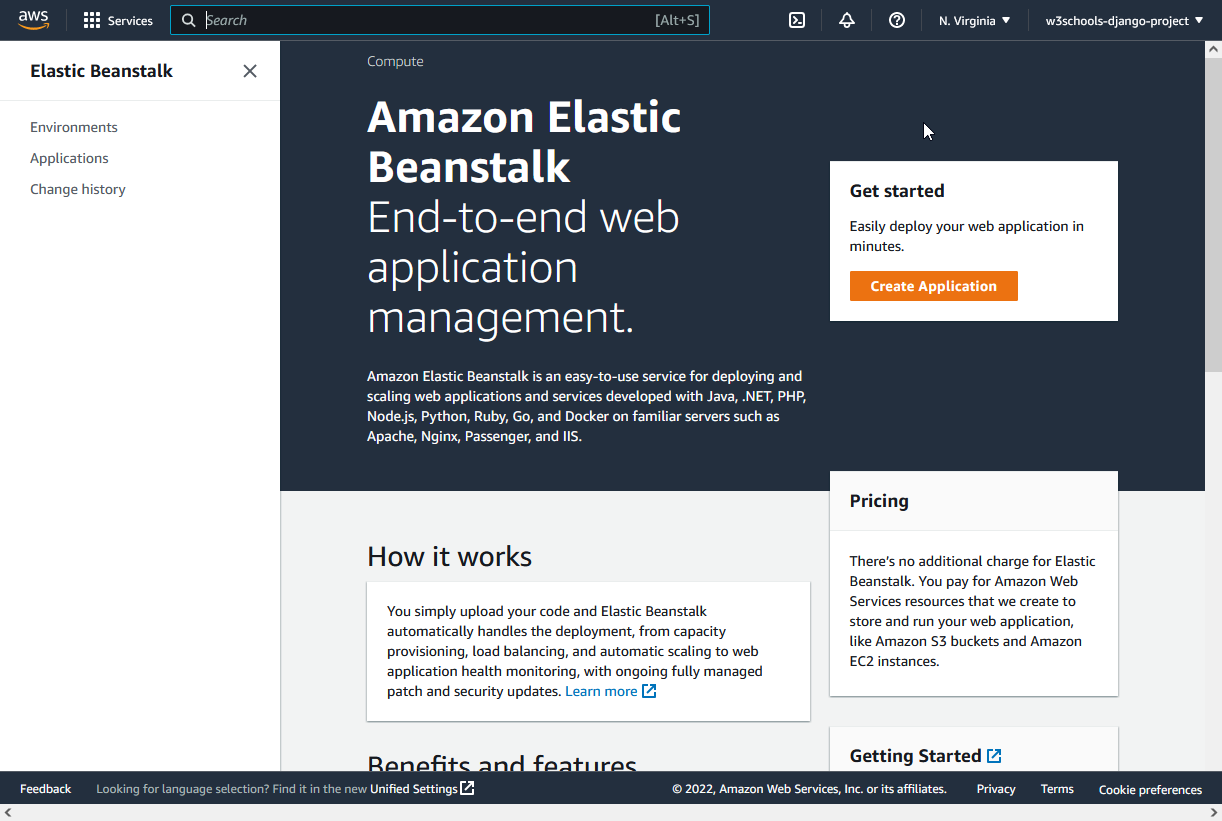Click the Unified Settings external link icon
Screen dimensions: 1222x821
tap(467, 788)
